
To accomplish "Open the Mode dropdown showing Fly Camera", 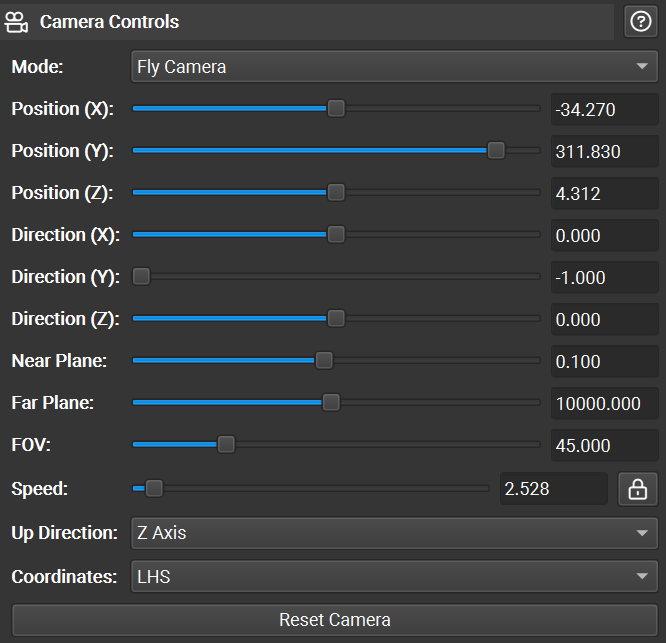I will click(394, 67).
